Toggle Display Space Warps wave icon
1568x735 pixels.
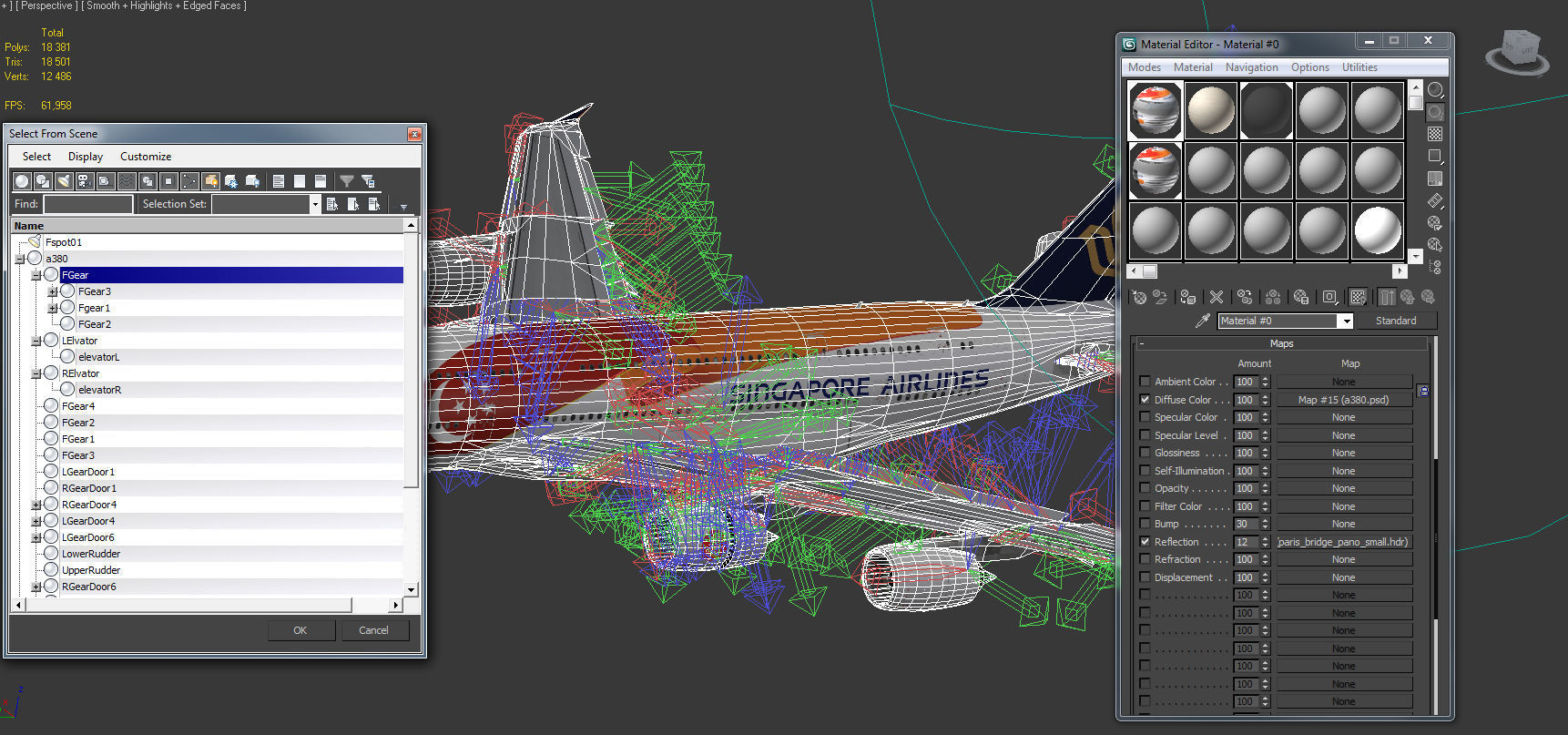coord(127,180)
